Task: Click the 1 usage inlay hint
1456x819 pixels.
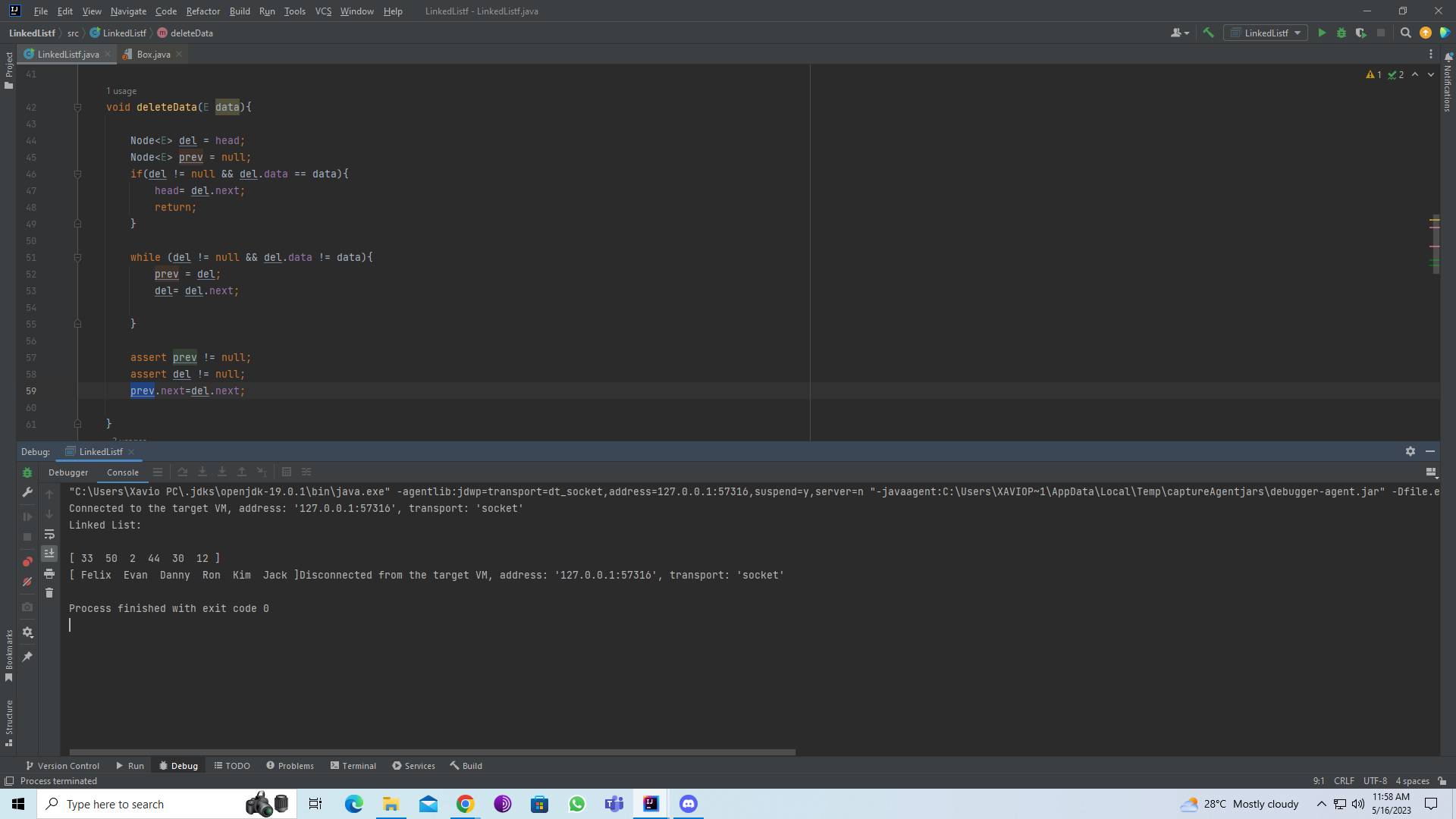Action: click(121, 91)
